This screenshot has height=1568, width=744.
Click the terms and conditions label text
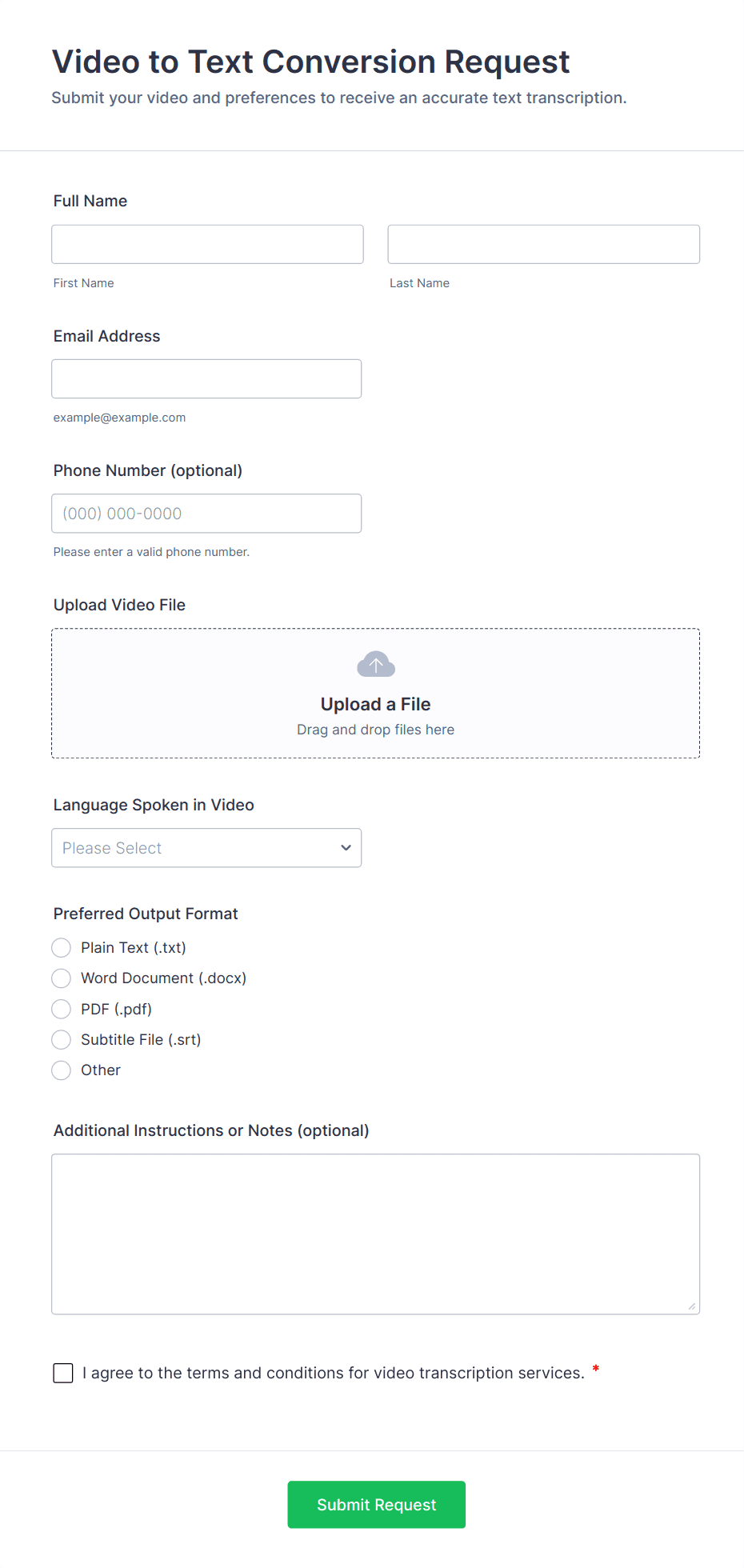(x=333, y=1374)
